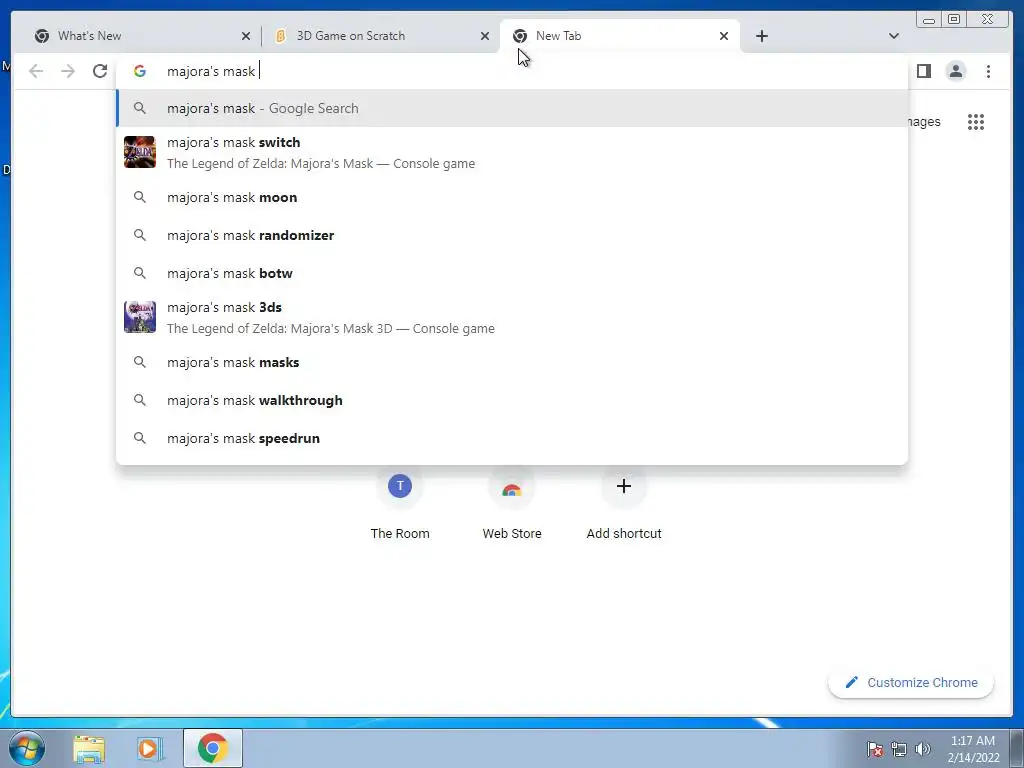Click Customize Chrome button
1024x768 pixels.
pyautogui.click(x=911, y=682)
